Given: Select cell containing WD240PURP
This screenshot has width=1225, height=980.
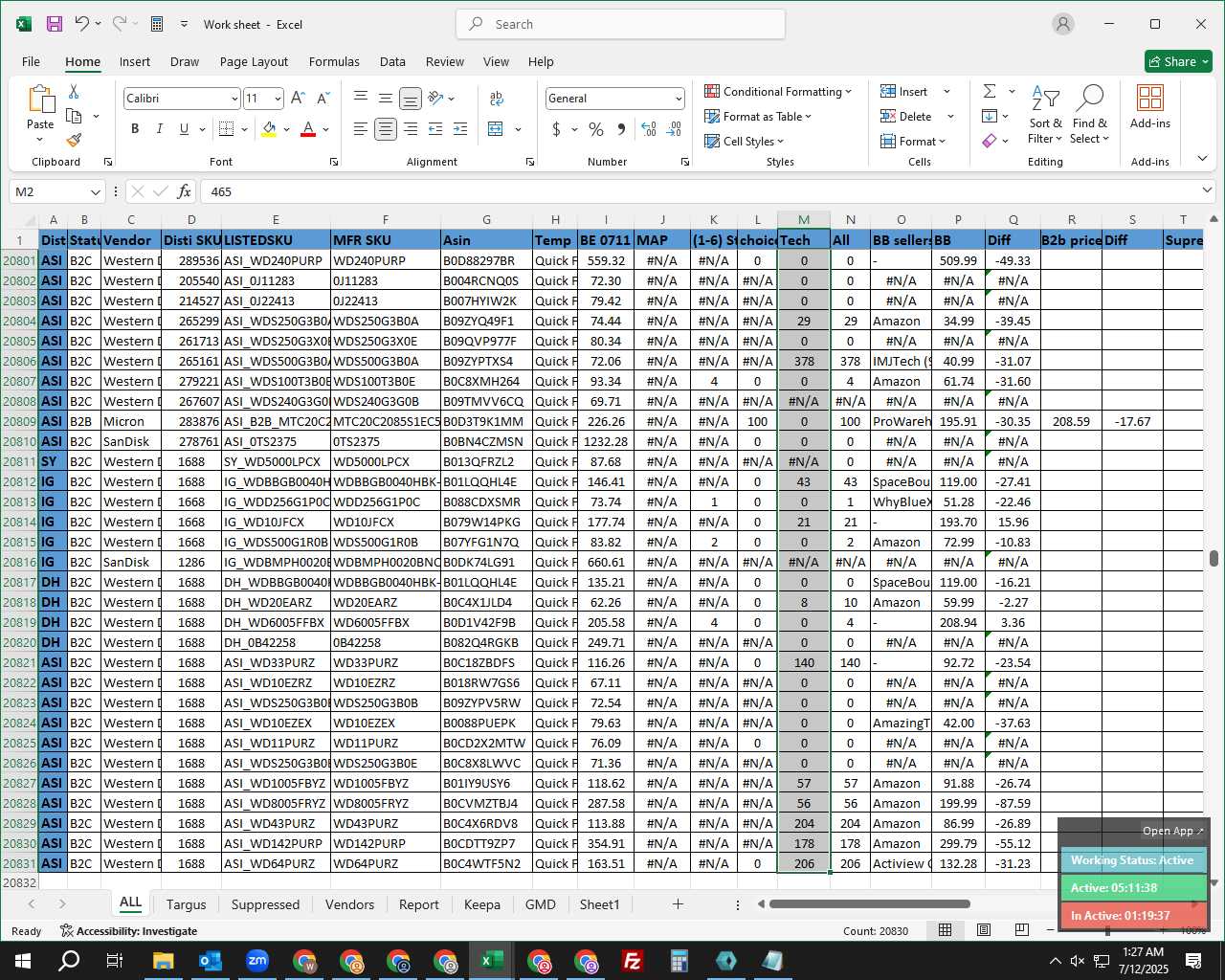Looking at the screenshot, I should tap(385, 260).
